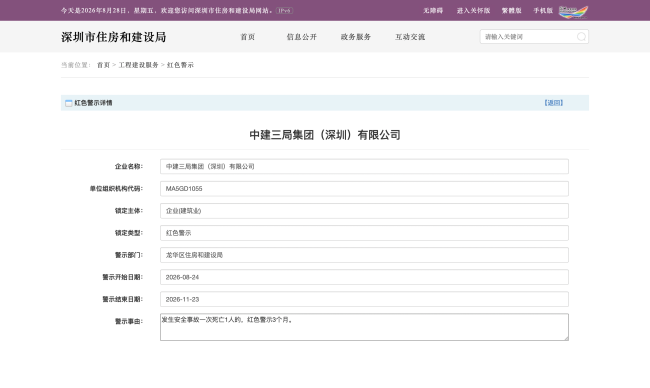The width and height of the screenshot is (650, 388).
Task: Open the 政务服务 navigation menu
Action: pyautogui.click(x=356, y=37)
